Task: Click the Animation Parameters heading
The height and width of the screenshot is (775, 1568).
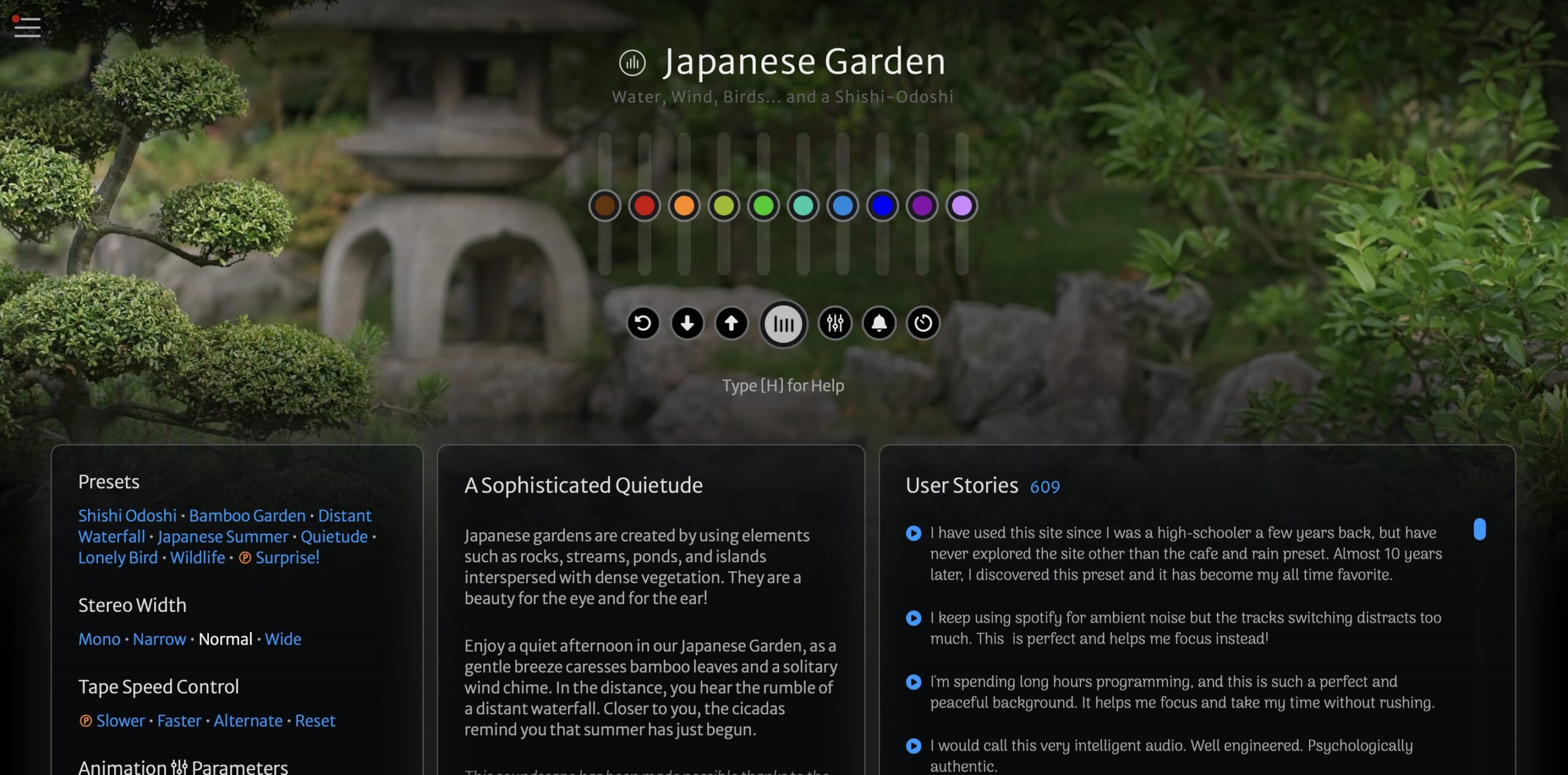Action: [x=183, y=766]
